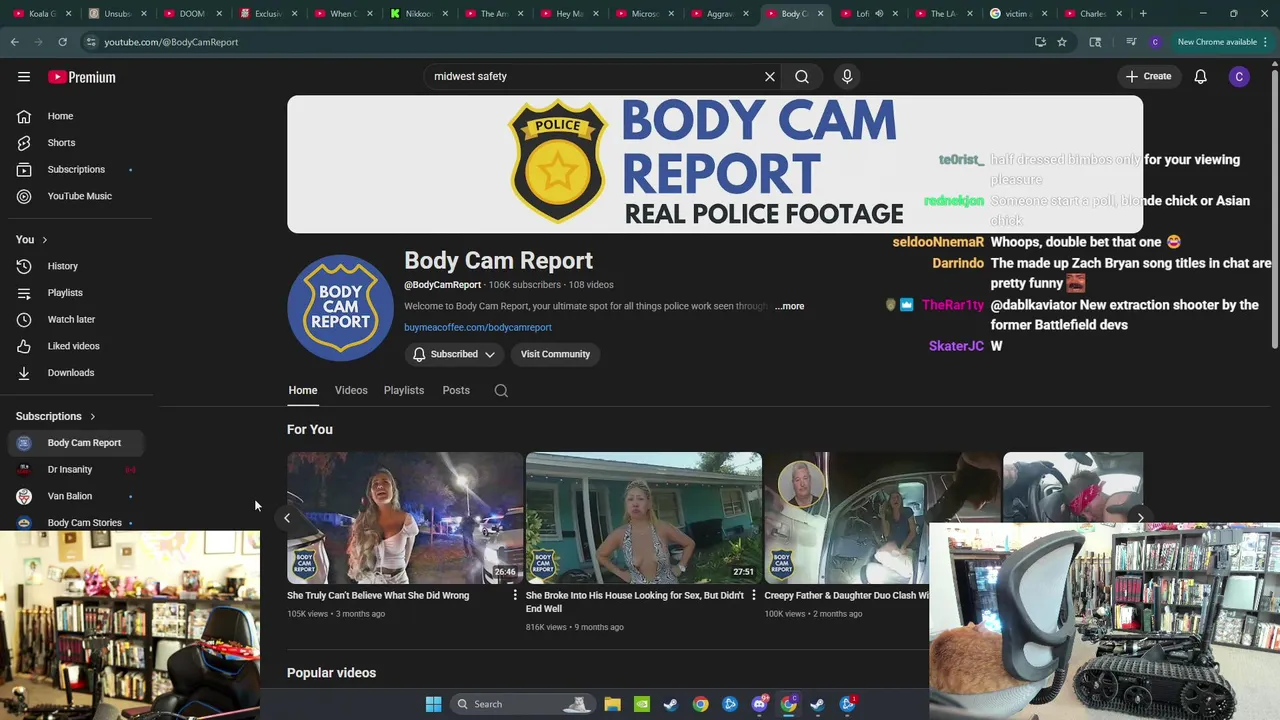This screenshot has height=720, width=1280.
Task: Click the Chrome address bar URL
Action: [x=171, y=42]
